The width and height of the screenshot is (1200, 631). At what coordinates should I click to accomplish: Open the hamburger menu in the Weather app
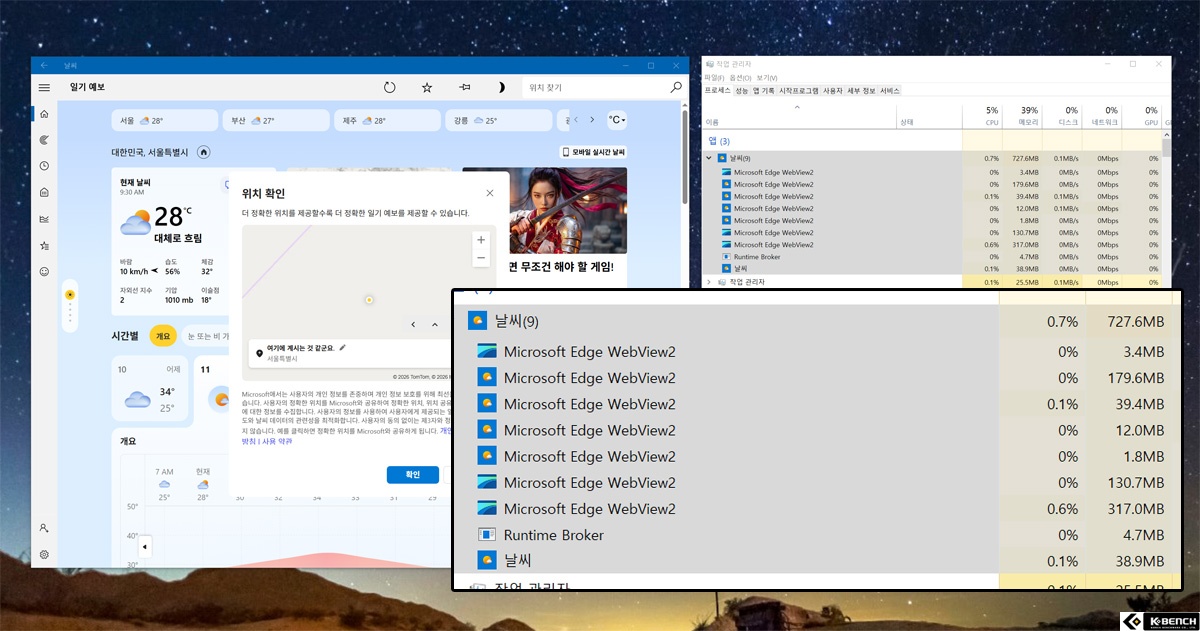[x=44, y=88]
